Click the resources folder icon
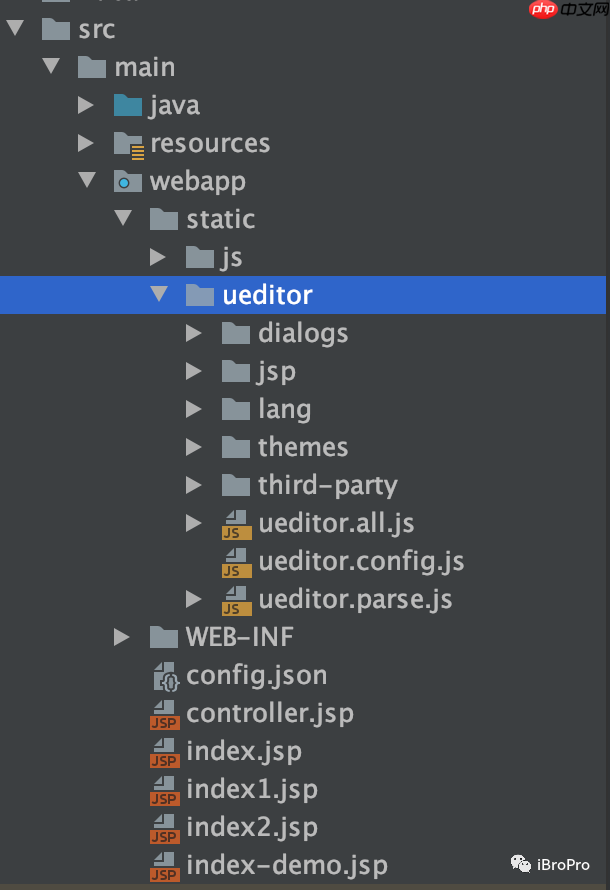Viewport: 610px width, 890px height. pos(129,145)
